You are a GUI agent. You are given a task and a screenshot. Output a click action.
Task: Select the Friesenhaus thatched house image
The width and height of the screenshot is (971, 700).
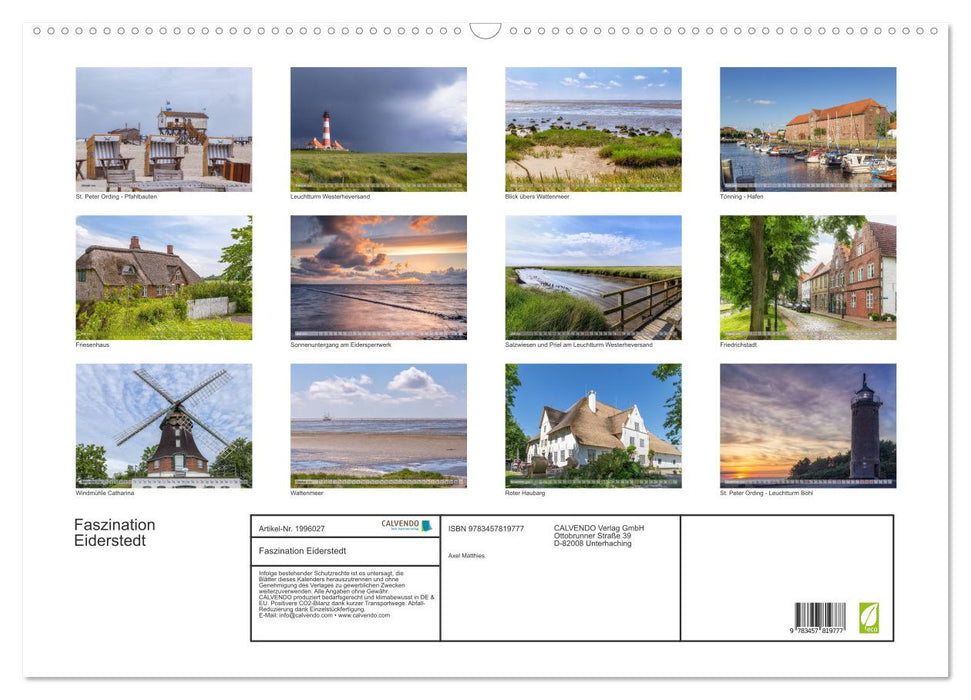click(163, 277)
